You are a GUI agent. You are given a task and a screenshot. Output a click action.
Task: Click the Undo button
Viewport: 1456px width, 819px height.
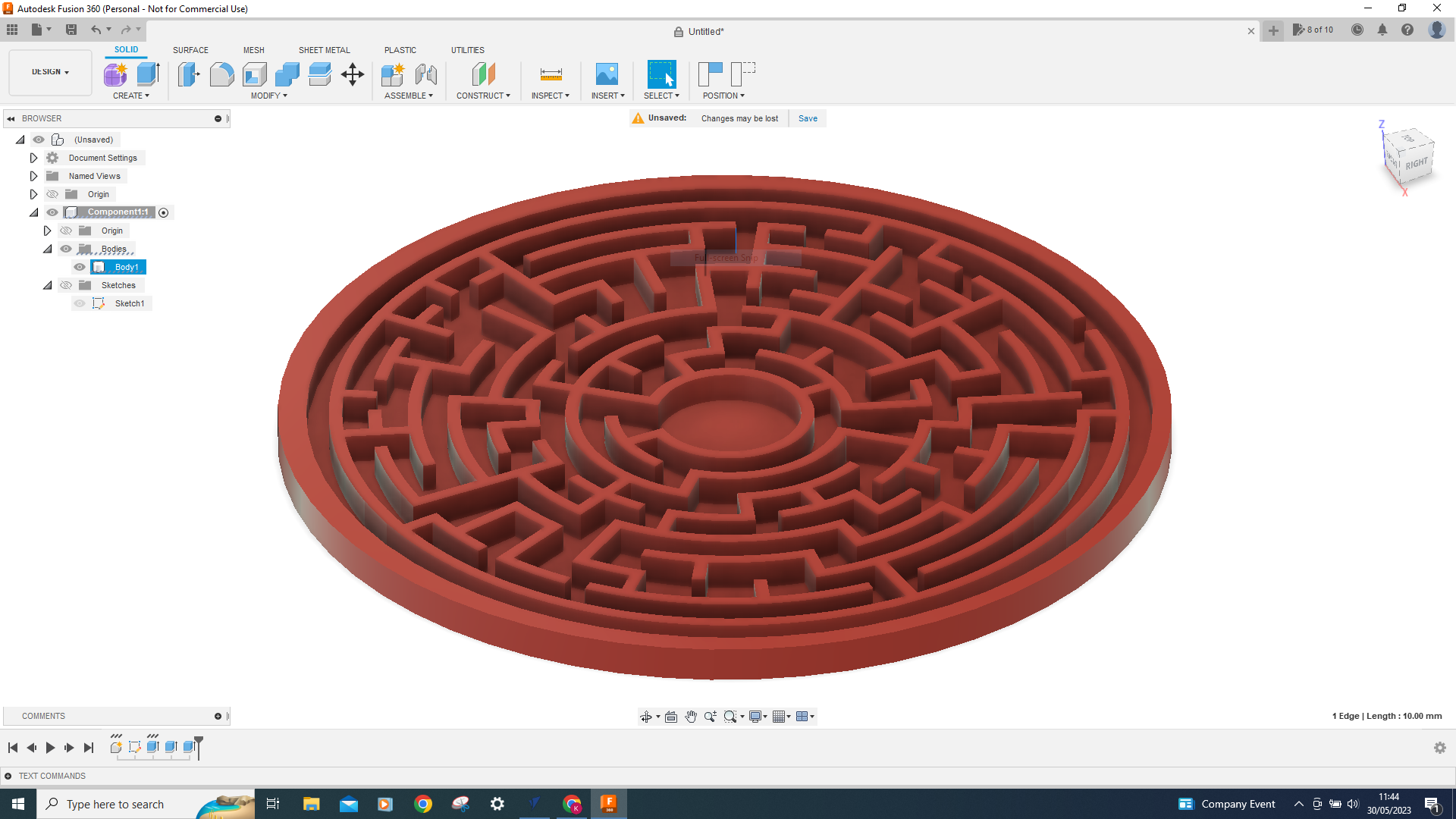click(x=96, y=30)
